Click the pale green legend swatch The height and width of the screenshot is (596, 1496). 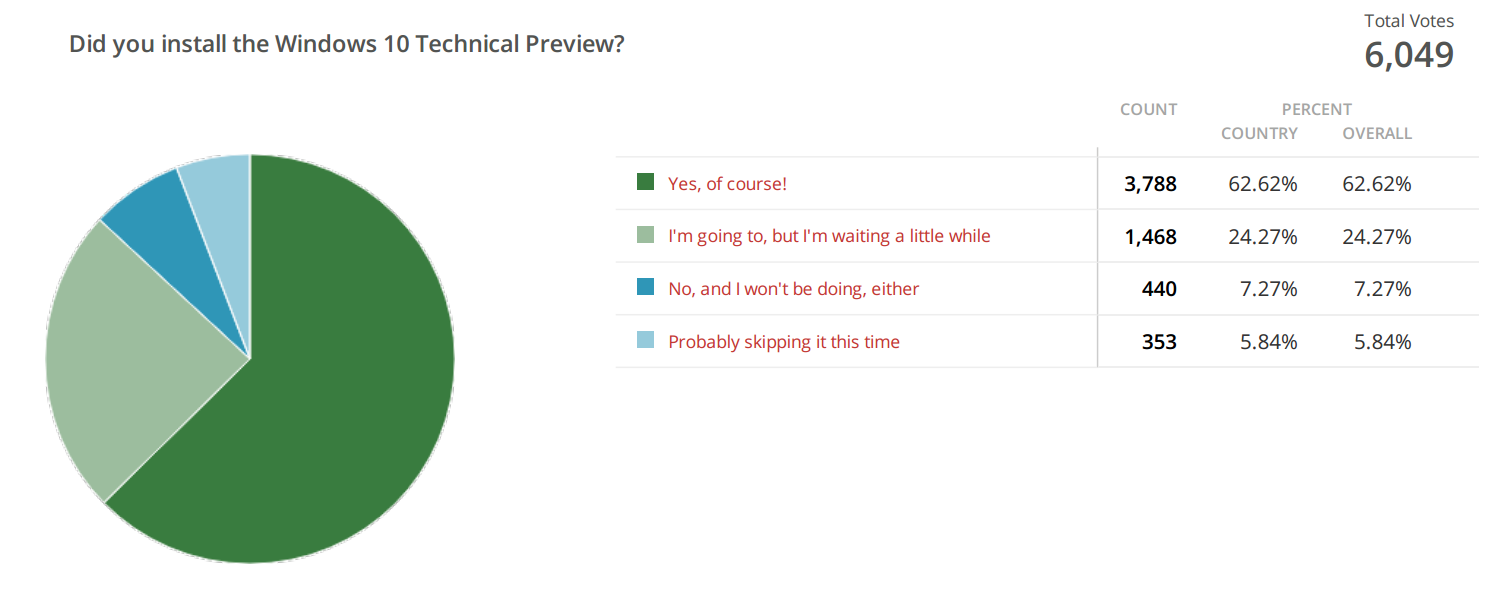coord(645,235)
